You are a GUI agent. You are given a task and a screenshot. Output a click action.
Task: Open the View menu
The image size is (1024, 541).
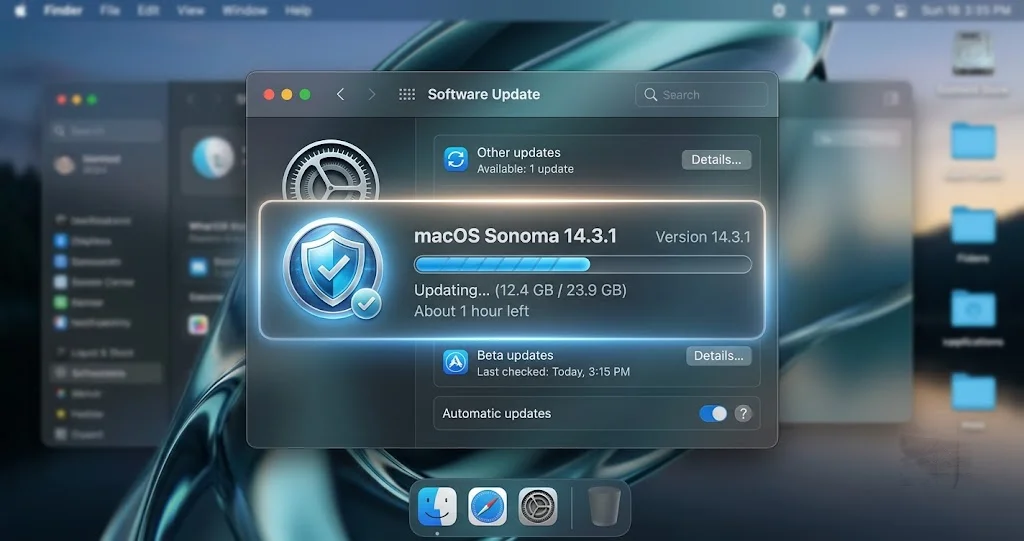(191, 10)
